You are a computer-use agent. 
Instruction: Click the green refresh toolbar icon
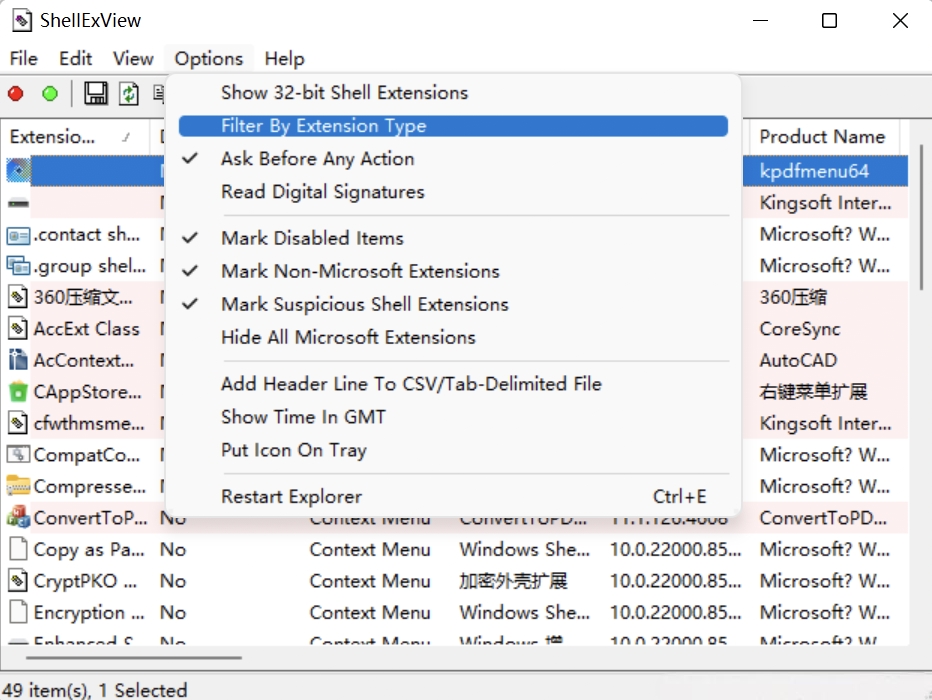(129, 94)
